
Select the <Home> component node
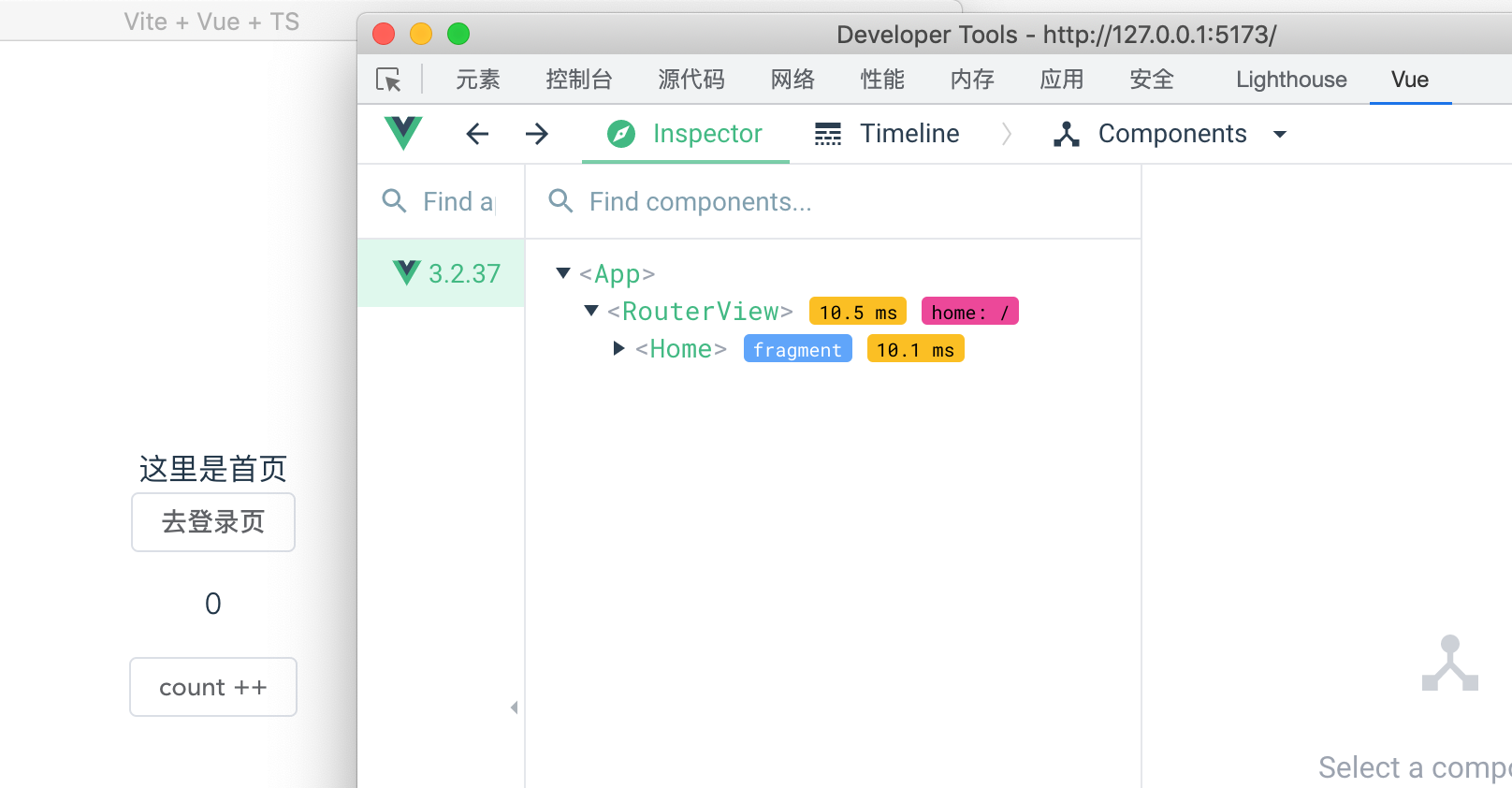pos(681,349)
